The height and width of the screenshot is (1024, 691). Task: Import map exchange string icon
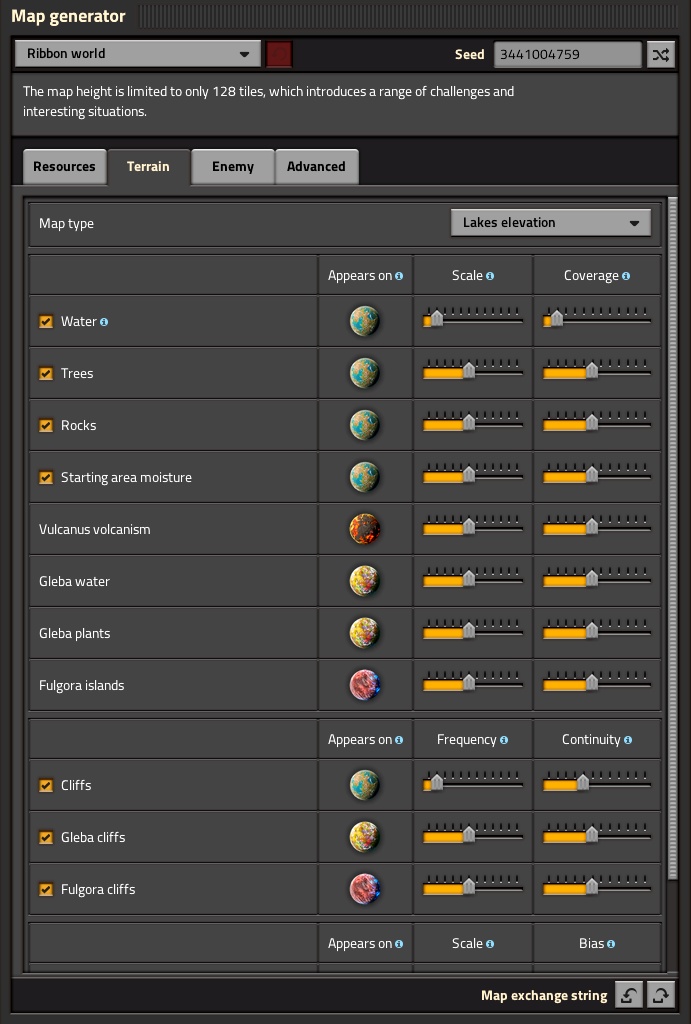click(629, 995)
